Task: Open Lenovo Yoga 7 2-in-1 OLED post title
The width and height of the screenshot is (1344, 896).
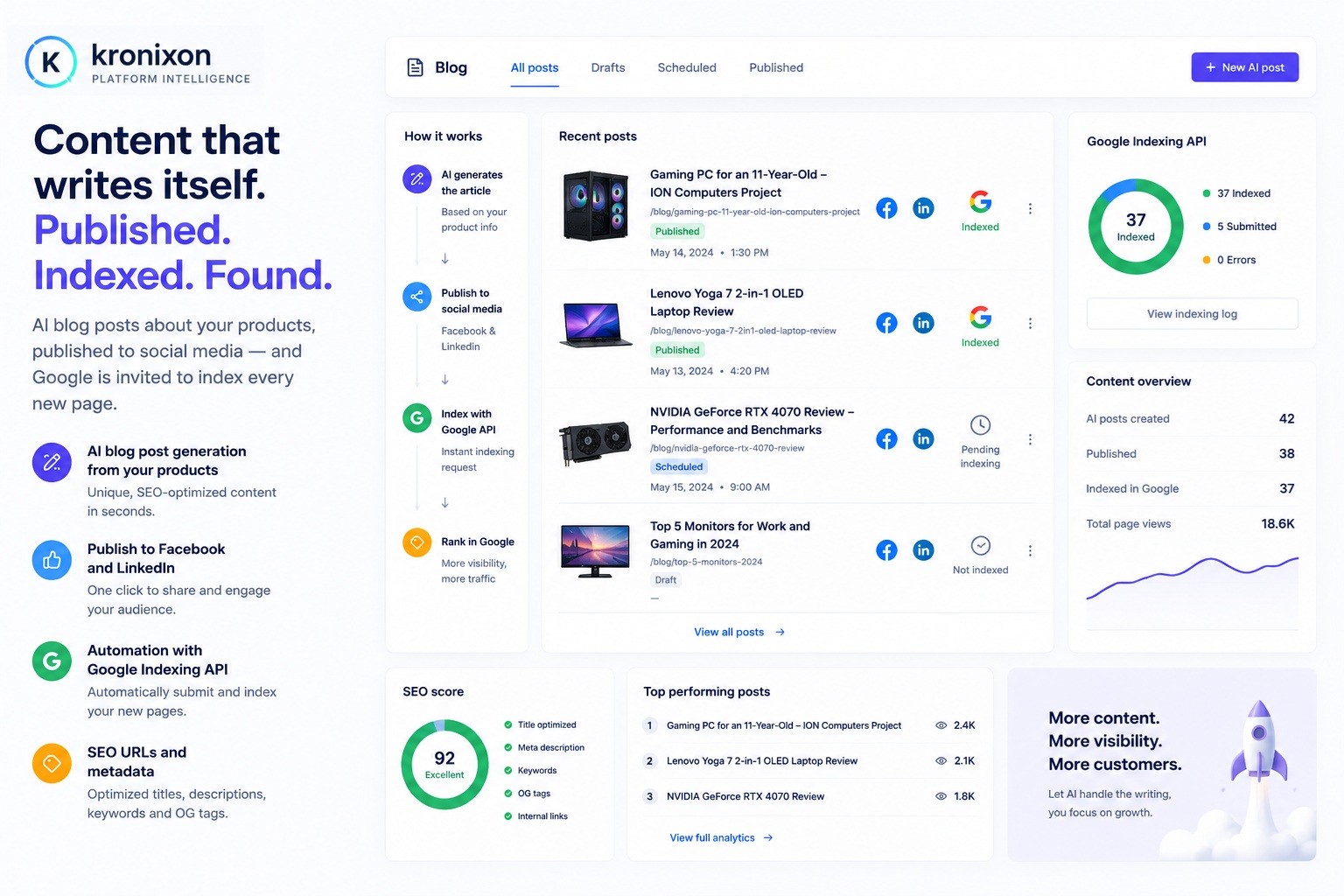Action: pyautogui.click(x=726, y=302)
